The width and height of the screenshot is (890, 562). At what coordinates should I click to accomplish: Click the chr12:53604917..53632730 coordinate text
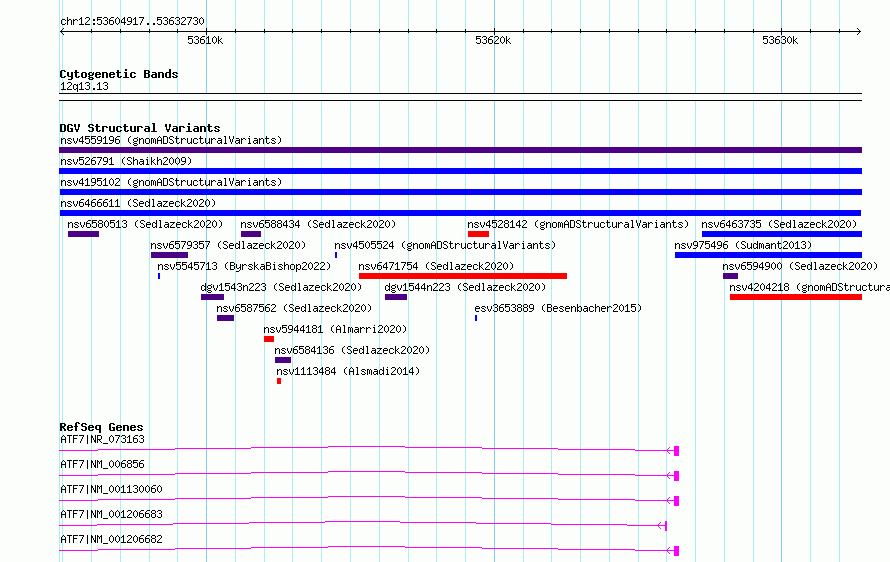pos(132,21)
